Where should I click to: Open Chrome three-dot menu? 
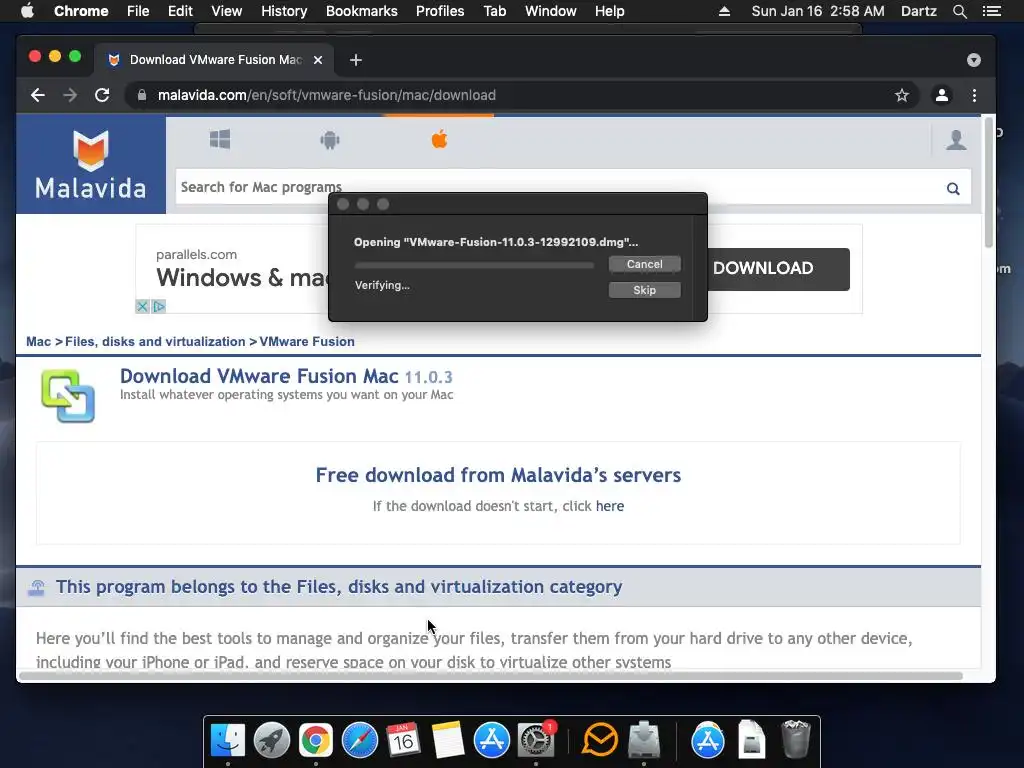974,95
